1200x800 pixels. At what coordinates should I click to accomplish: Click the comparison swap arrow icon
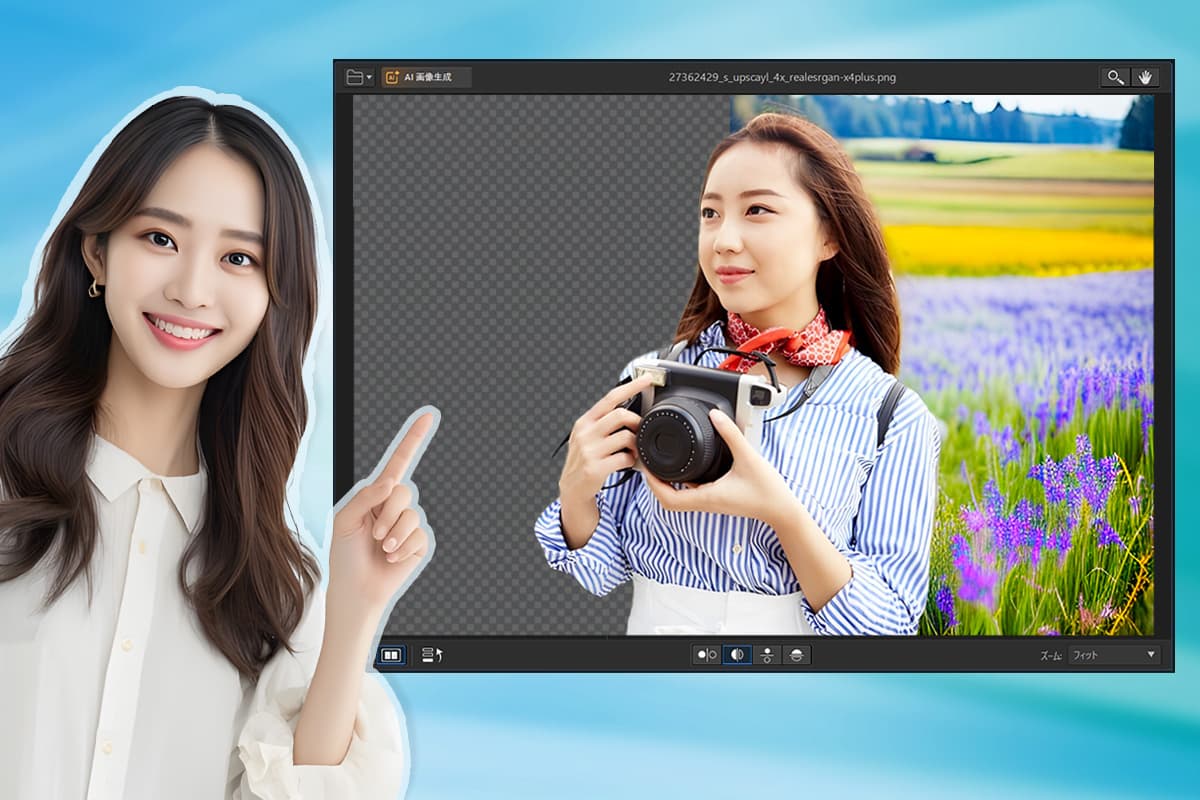point(432,655)
